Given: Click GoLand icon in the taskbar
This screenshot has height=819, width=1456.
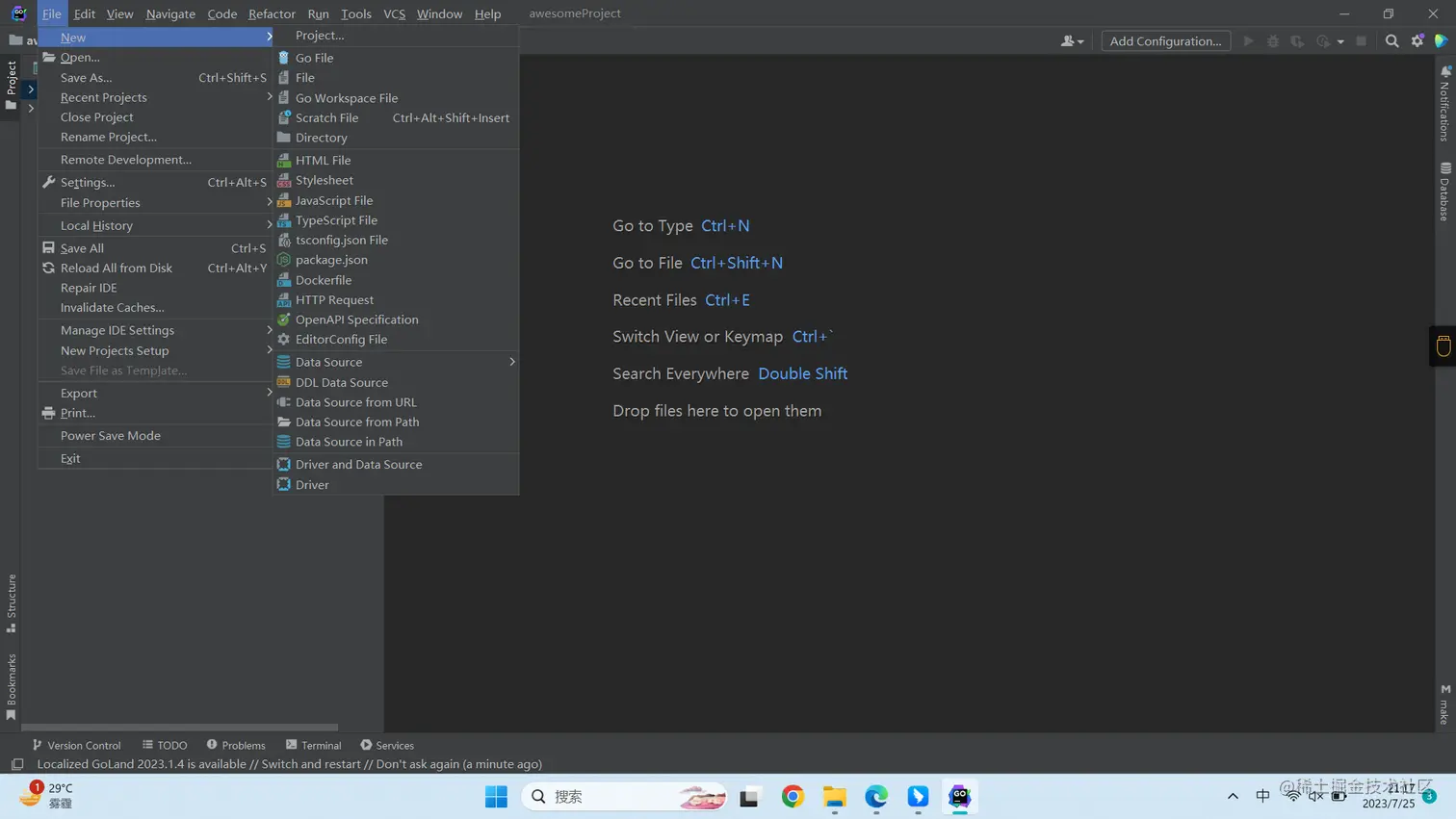Looking at the screenshot, I should click(x=959, y=797).
